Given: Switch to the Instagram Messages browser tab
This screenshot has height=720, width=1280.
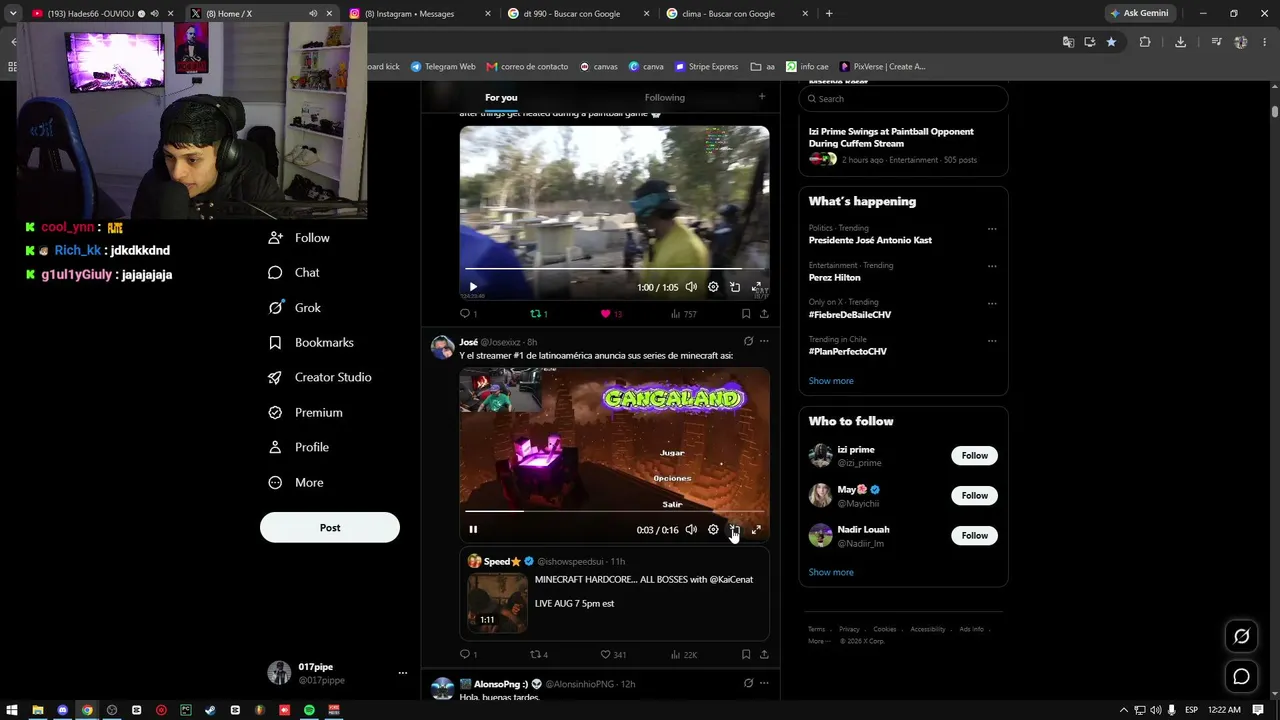Looking at the screenshot, I should 420,14.
